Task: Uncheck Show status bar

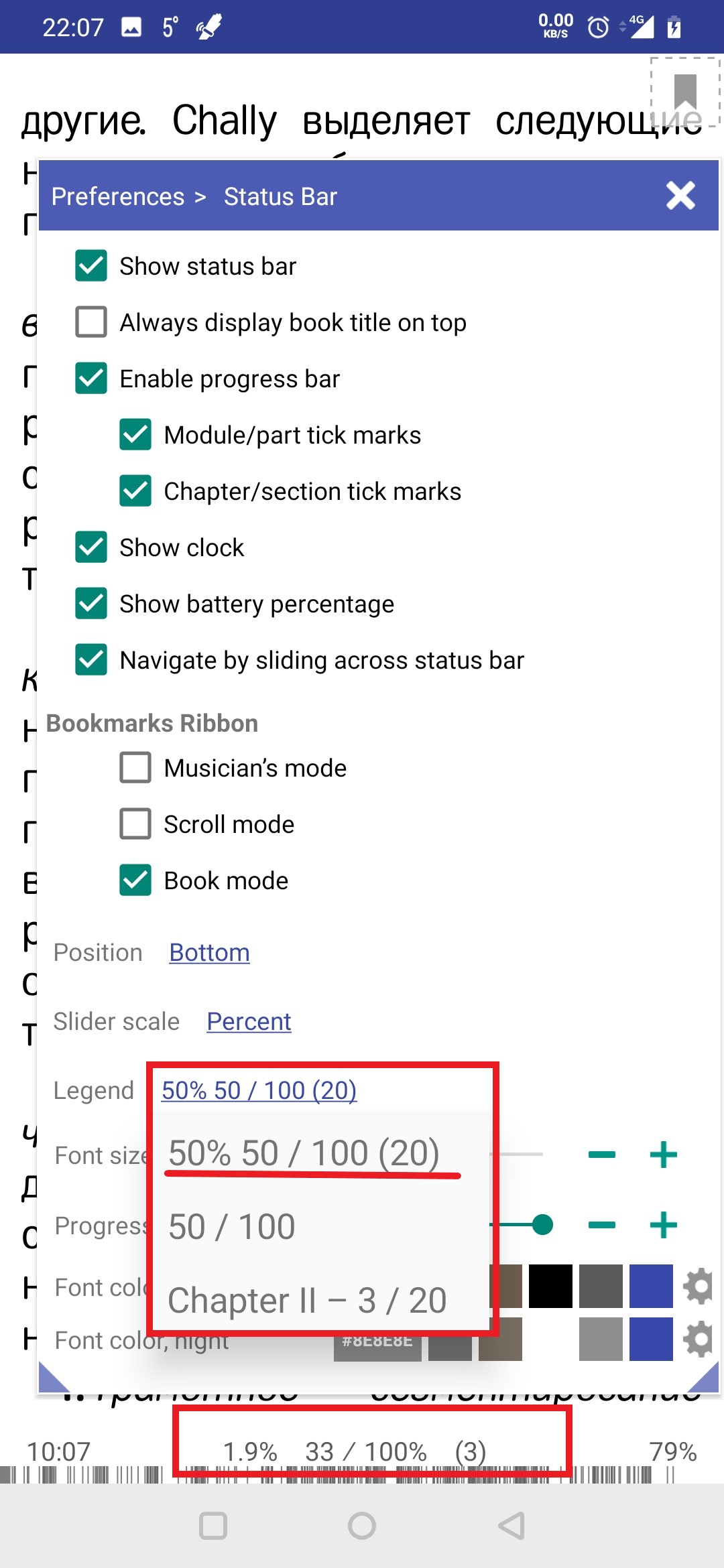Action: [91, 266]
